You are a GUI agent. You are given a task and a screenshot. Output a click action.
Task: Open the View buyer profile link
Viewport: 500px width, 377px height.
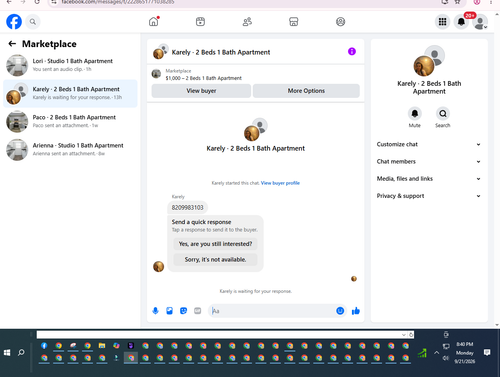click(x=280, y=183)
